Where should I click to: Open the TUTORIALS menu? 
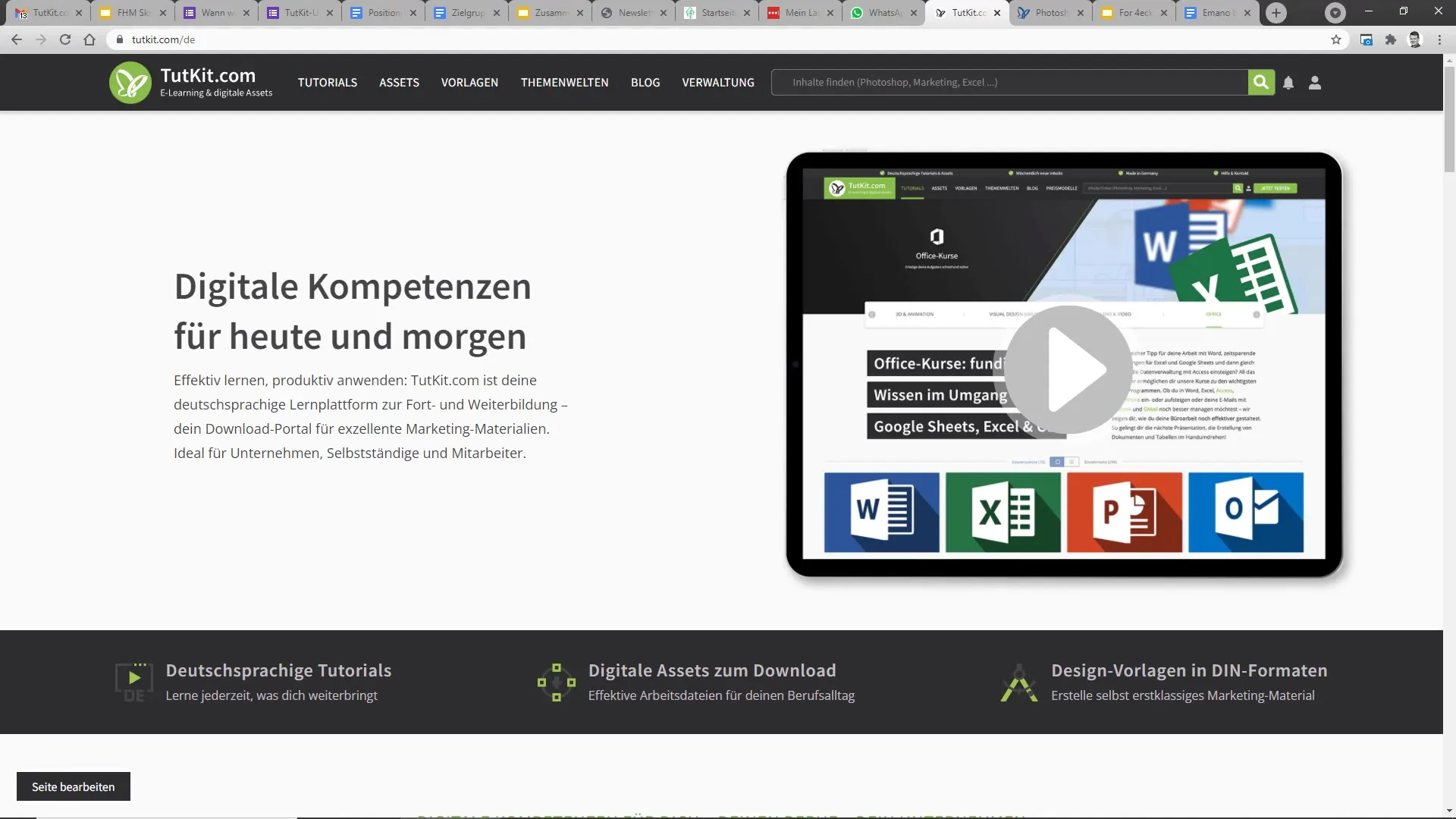click(x=327, y=83)
